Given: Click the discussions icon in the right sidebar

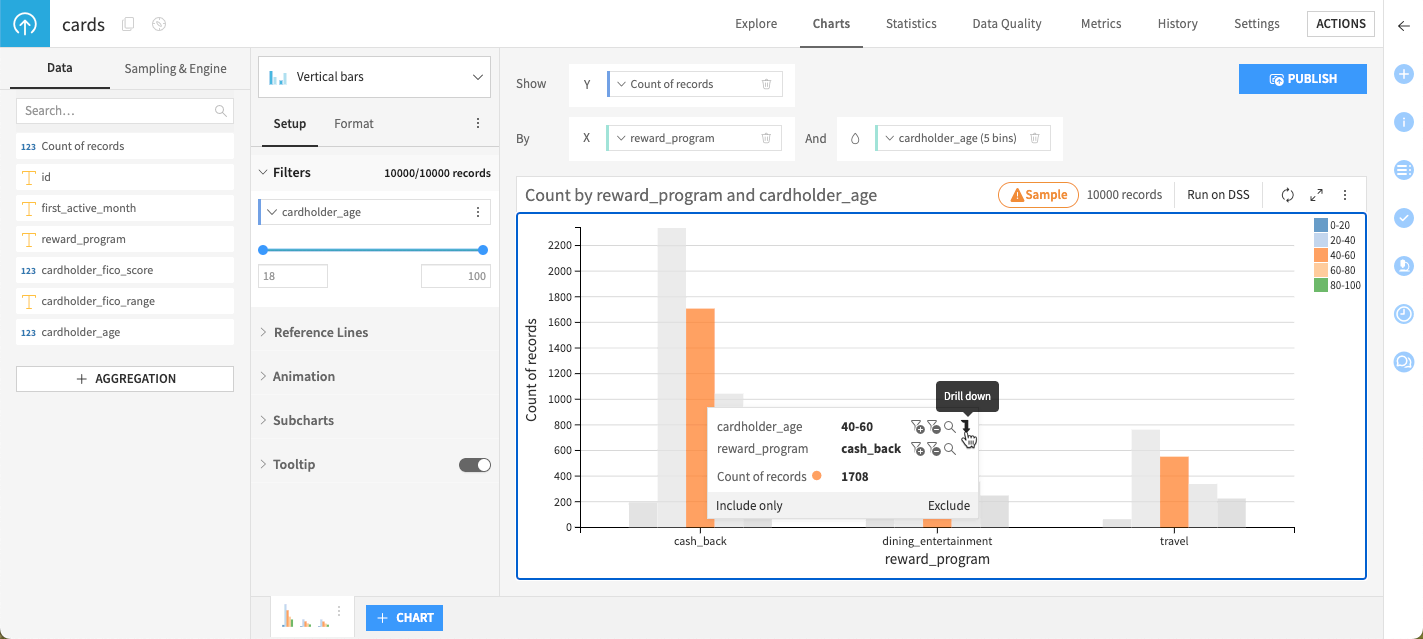Looking at the screenshot, I should click(1403, 362).
